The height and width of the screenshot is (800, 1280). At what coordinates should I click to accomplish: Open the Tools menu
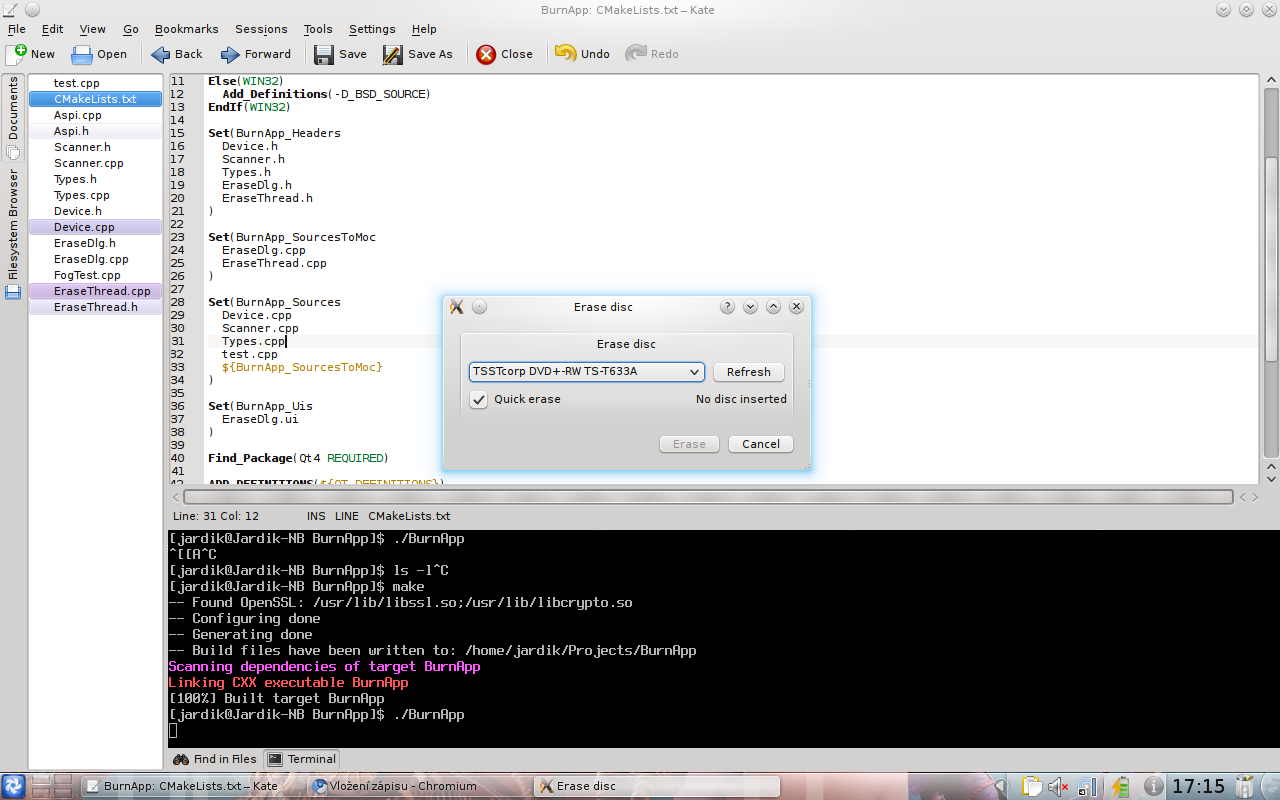coord(318,29)
